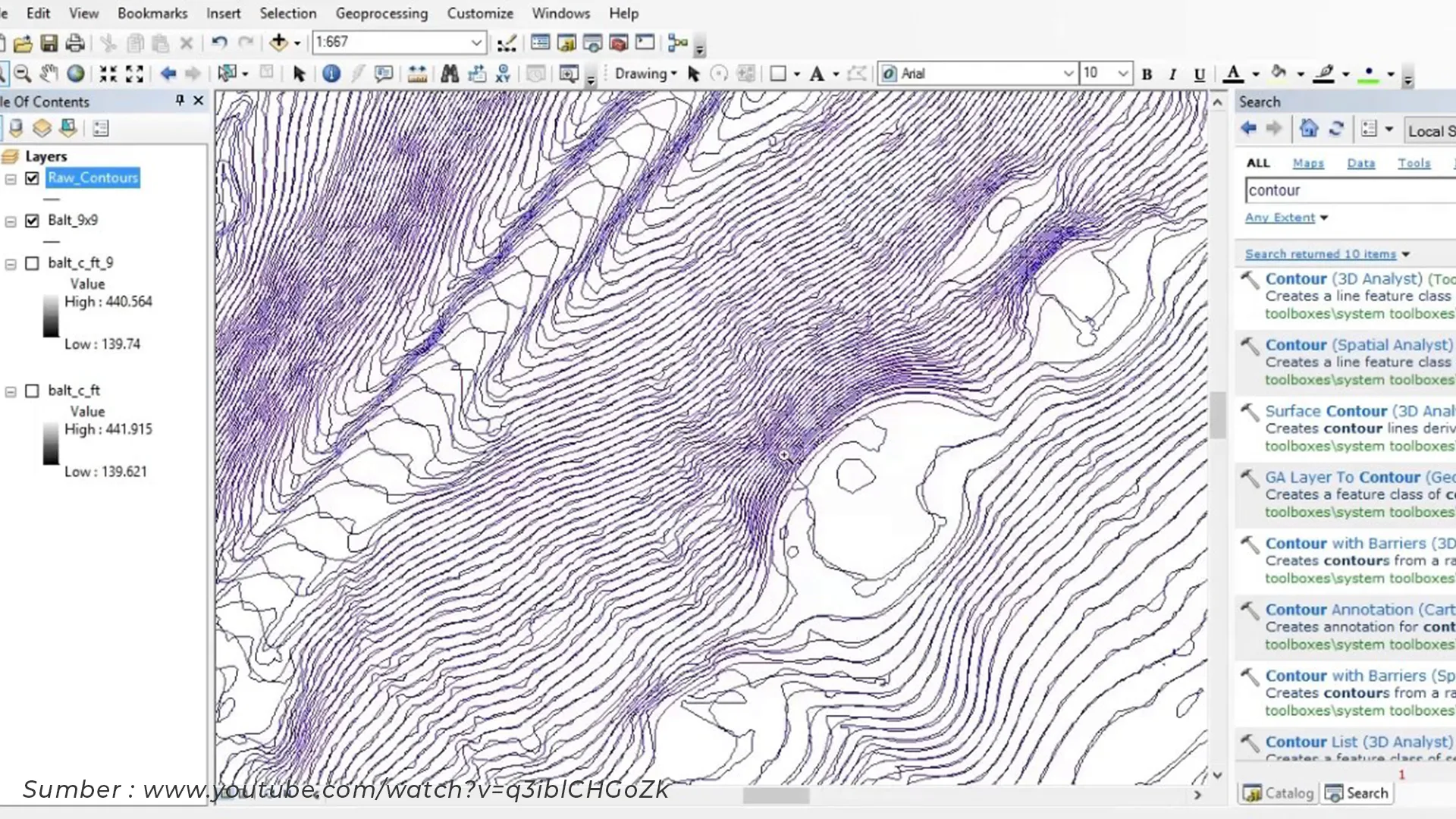This screenshot has width=1456, height=819.
Task: Open the Insert menu
Action: 223,13
